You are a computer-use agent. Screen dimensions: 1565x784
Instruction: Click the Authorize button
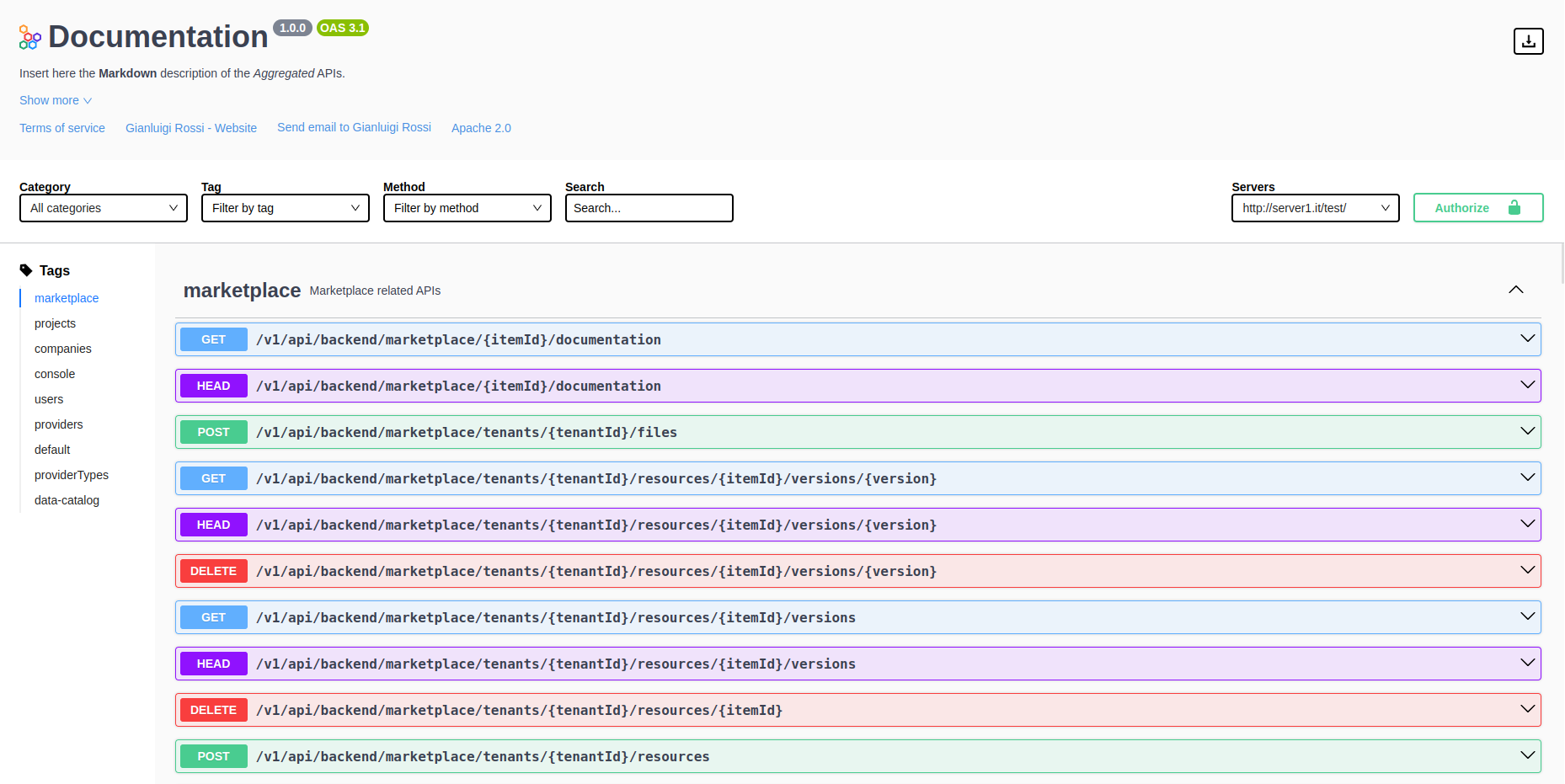(x=1477, y=208)
